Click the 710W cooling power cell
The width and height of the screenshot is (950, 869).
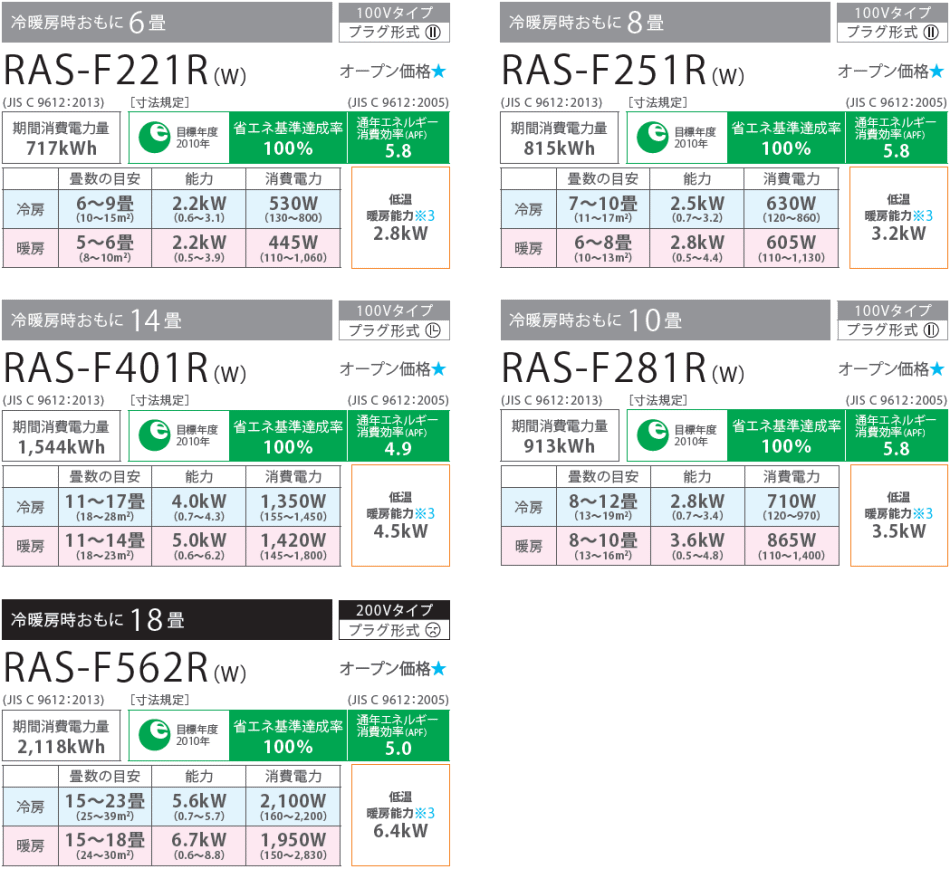tap(791, 507)
